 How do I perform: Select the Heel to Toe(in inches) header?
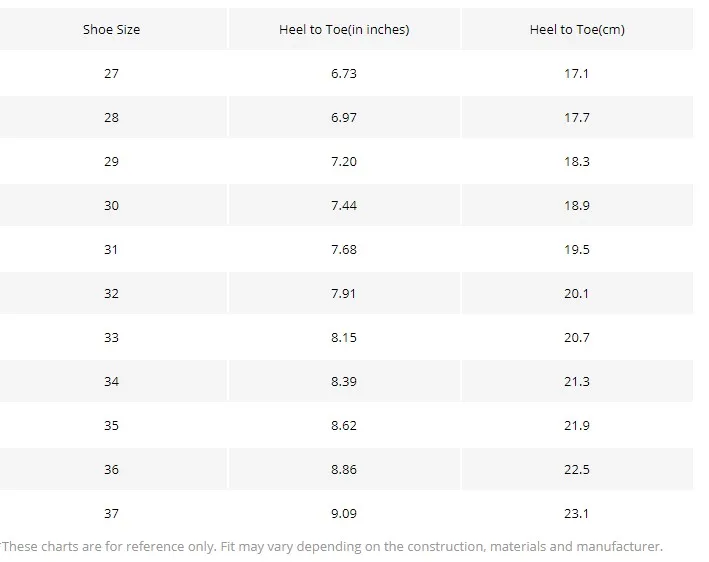click(x=344, y=29)
